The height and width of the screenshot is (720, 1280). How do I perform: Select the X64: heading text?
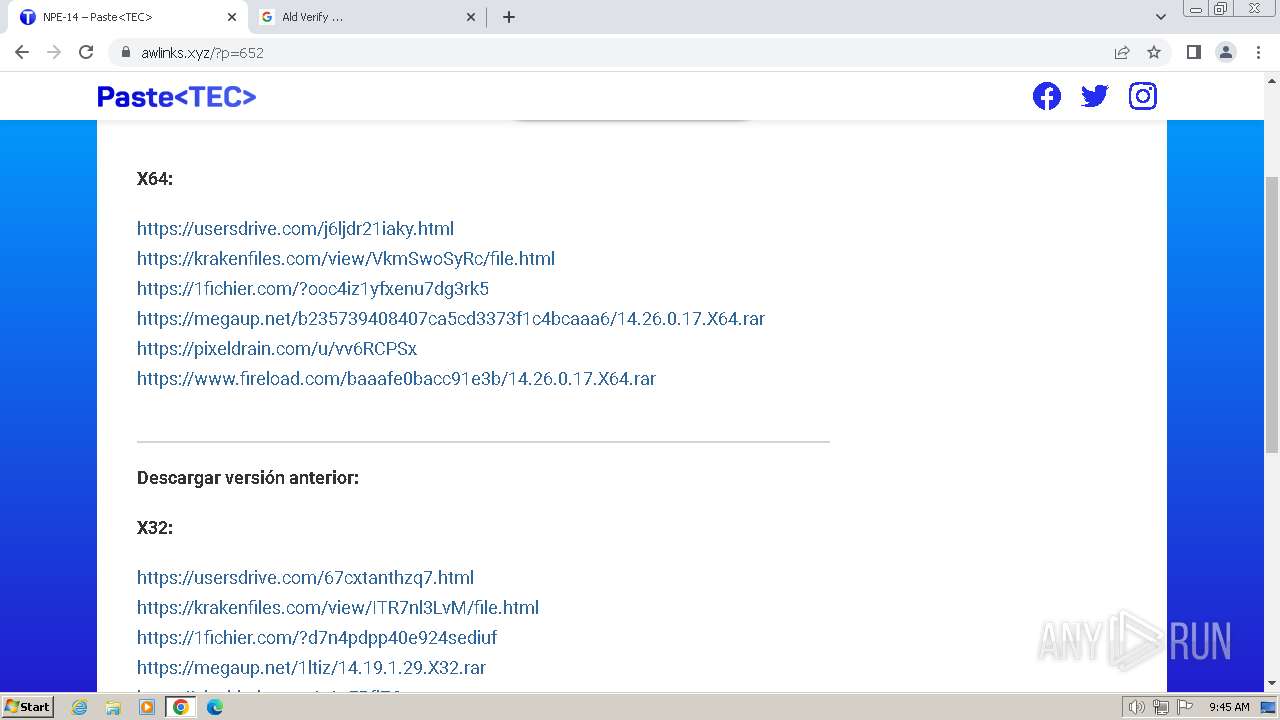155,179
